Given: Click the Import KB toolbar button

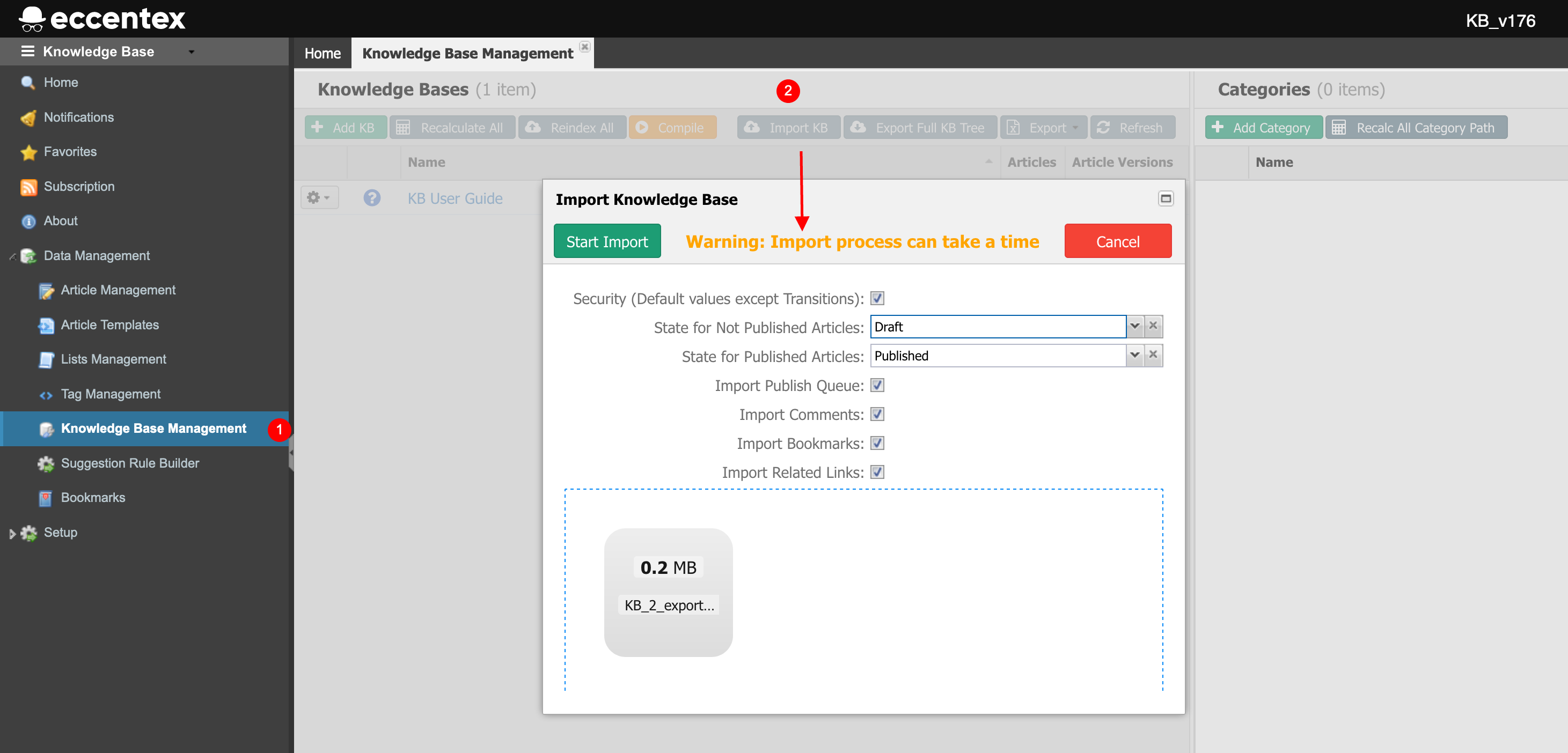Looking at the screenshot, I should pos(788,128).
